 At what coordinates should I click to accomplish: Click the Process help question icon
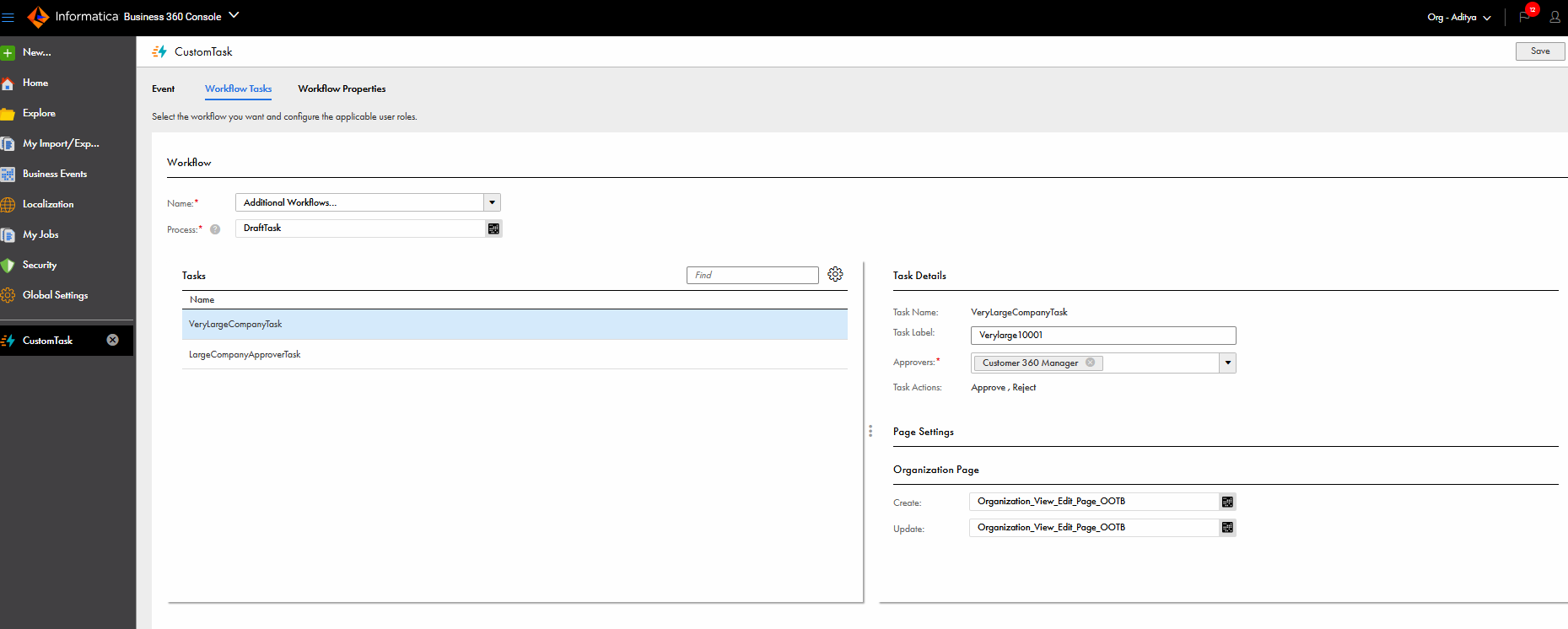coord(215,229)
